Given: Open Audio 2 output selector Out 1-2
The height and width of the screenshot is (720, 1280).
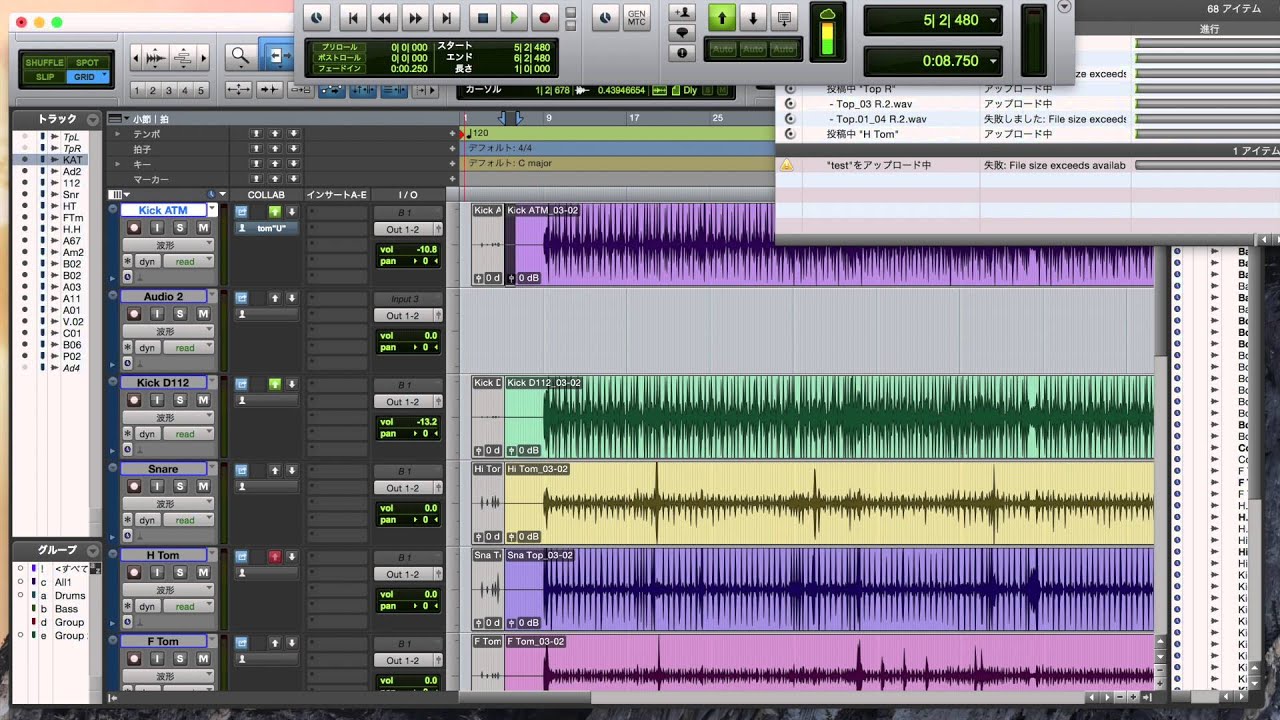Looking at the screenshot, I should pyautogui.click(x=407, y=315).
